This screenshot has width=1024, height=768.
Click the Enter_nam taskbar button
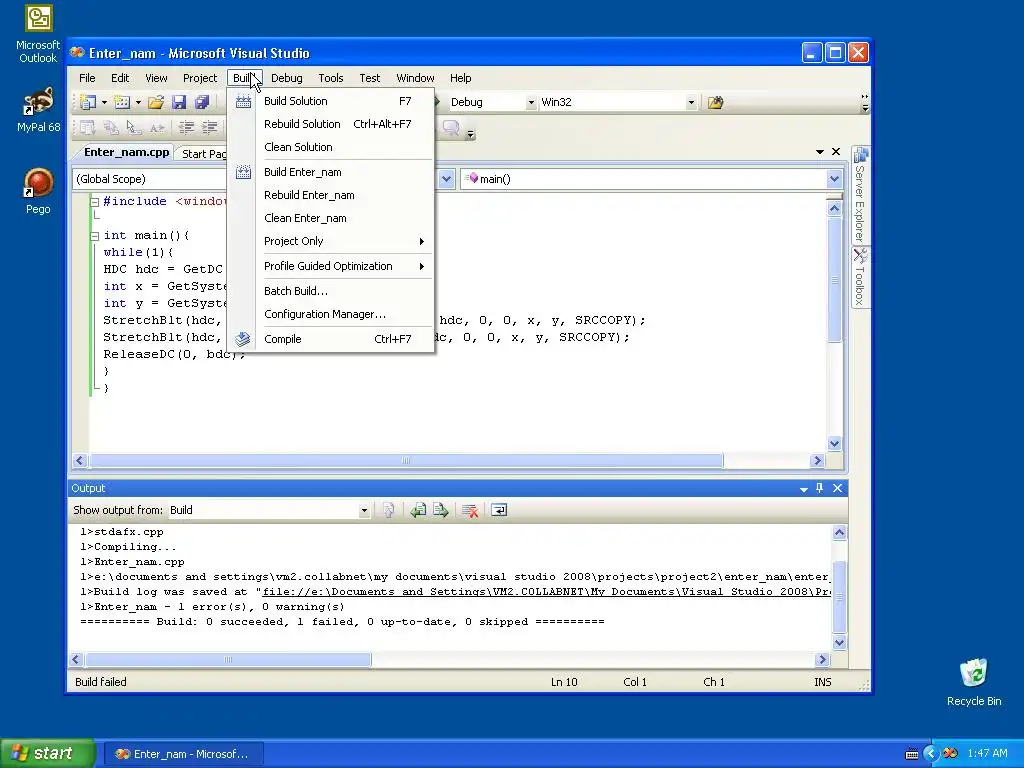tap(182, 754)
